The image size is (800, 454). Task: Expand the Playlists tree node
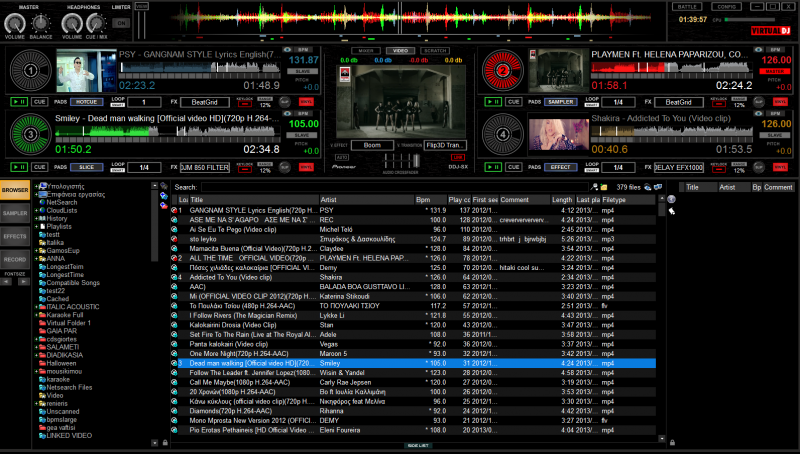[36, 226]
